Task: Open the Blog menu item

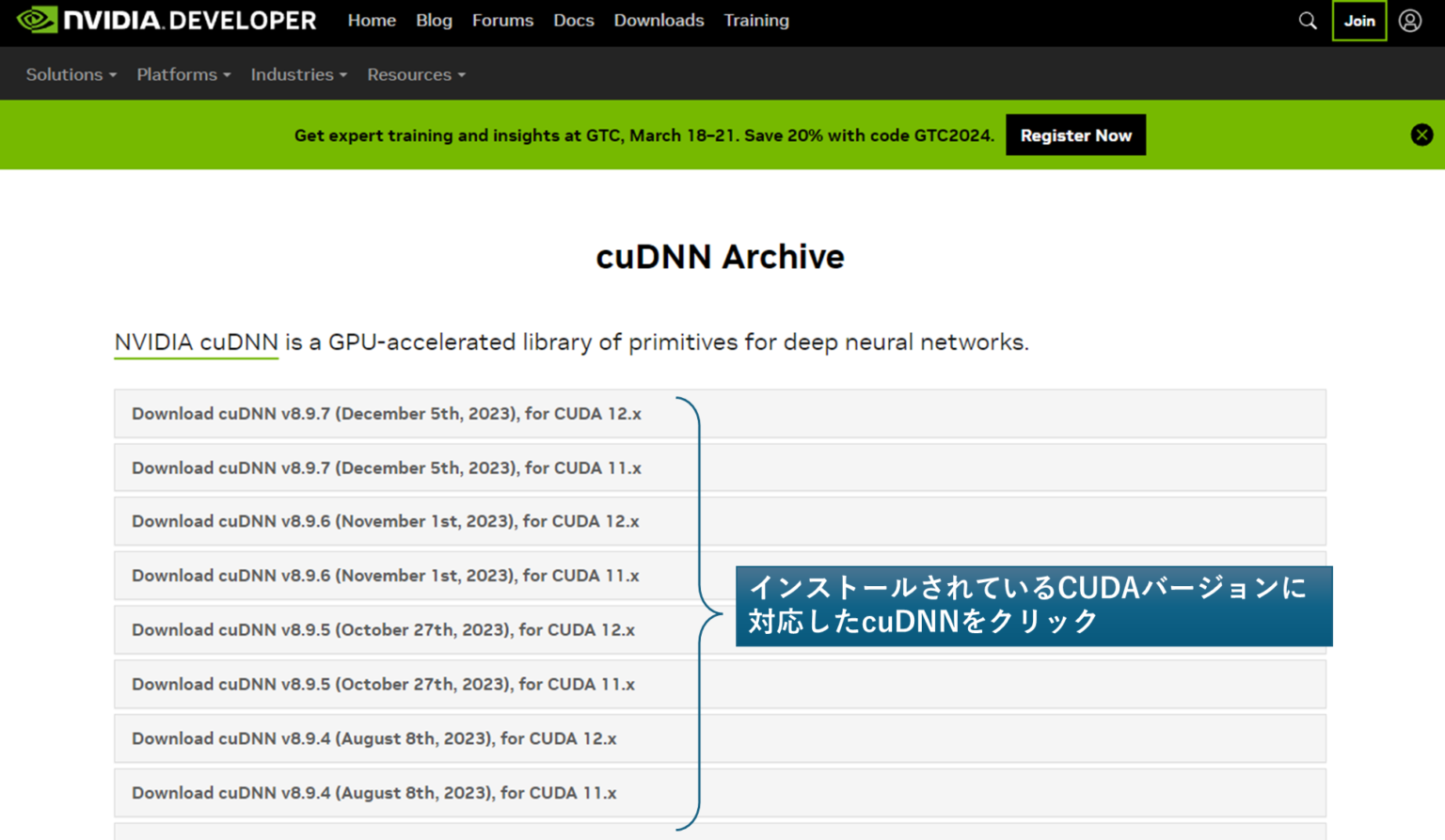Action: pyautogui.click(x=434, y=20)
